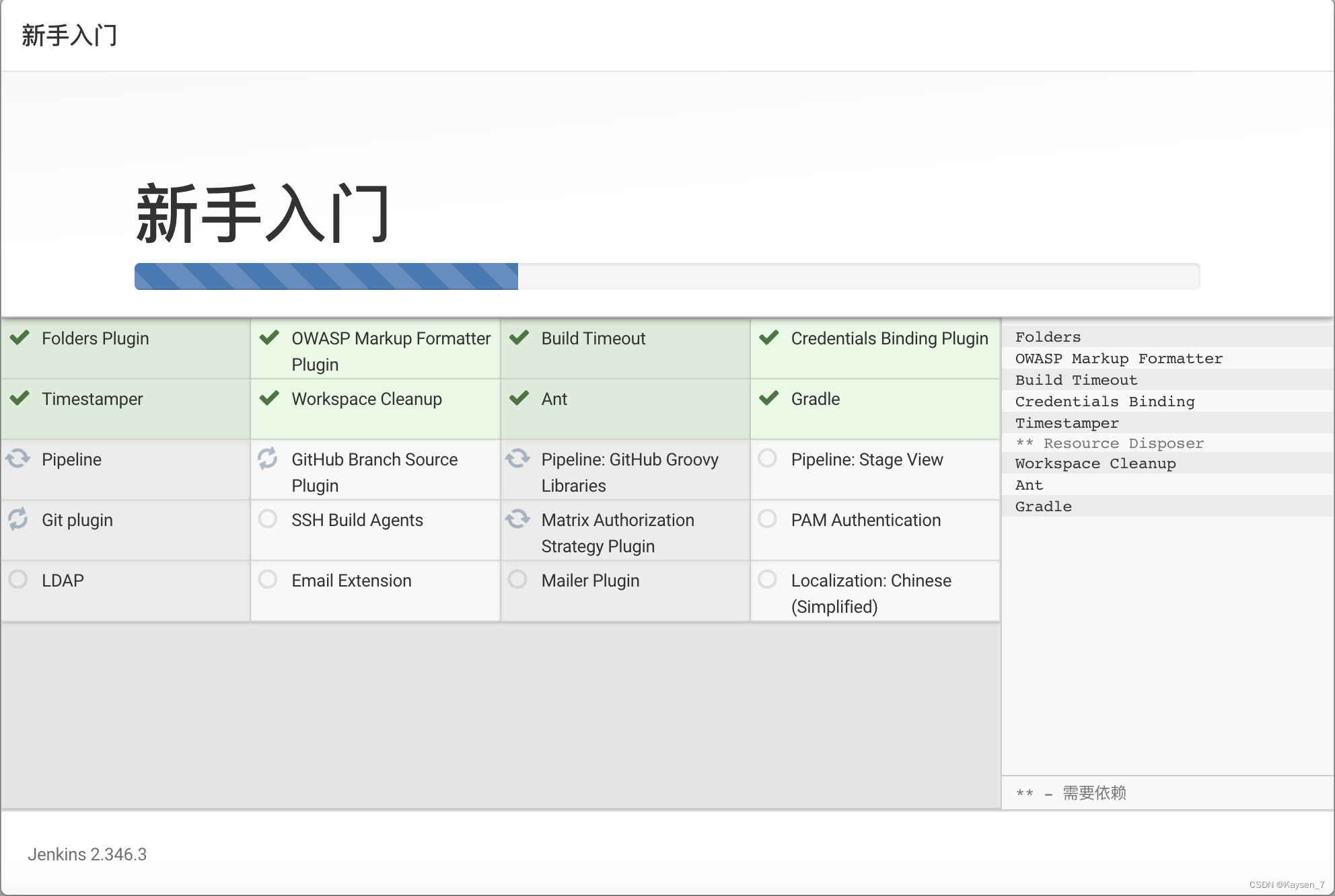Viewport: 1335px width, 896px height.
Task: Click checkmark beside Build Timeout
Action: pos(519,338)
